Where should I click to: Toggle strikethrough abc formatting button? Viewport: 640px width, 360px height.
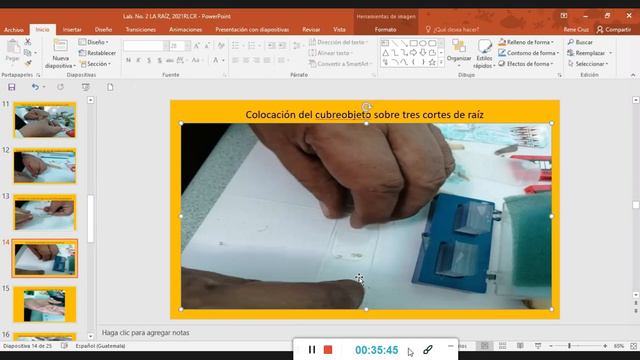(169, 60)
